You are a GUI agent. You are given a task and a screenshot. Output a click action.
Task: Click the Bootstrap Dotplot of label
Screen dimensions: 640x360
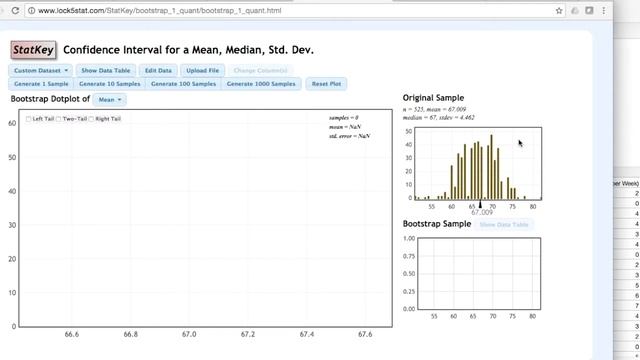50,99
